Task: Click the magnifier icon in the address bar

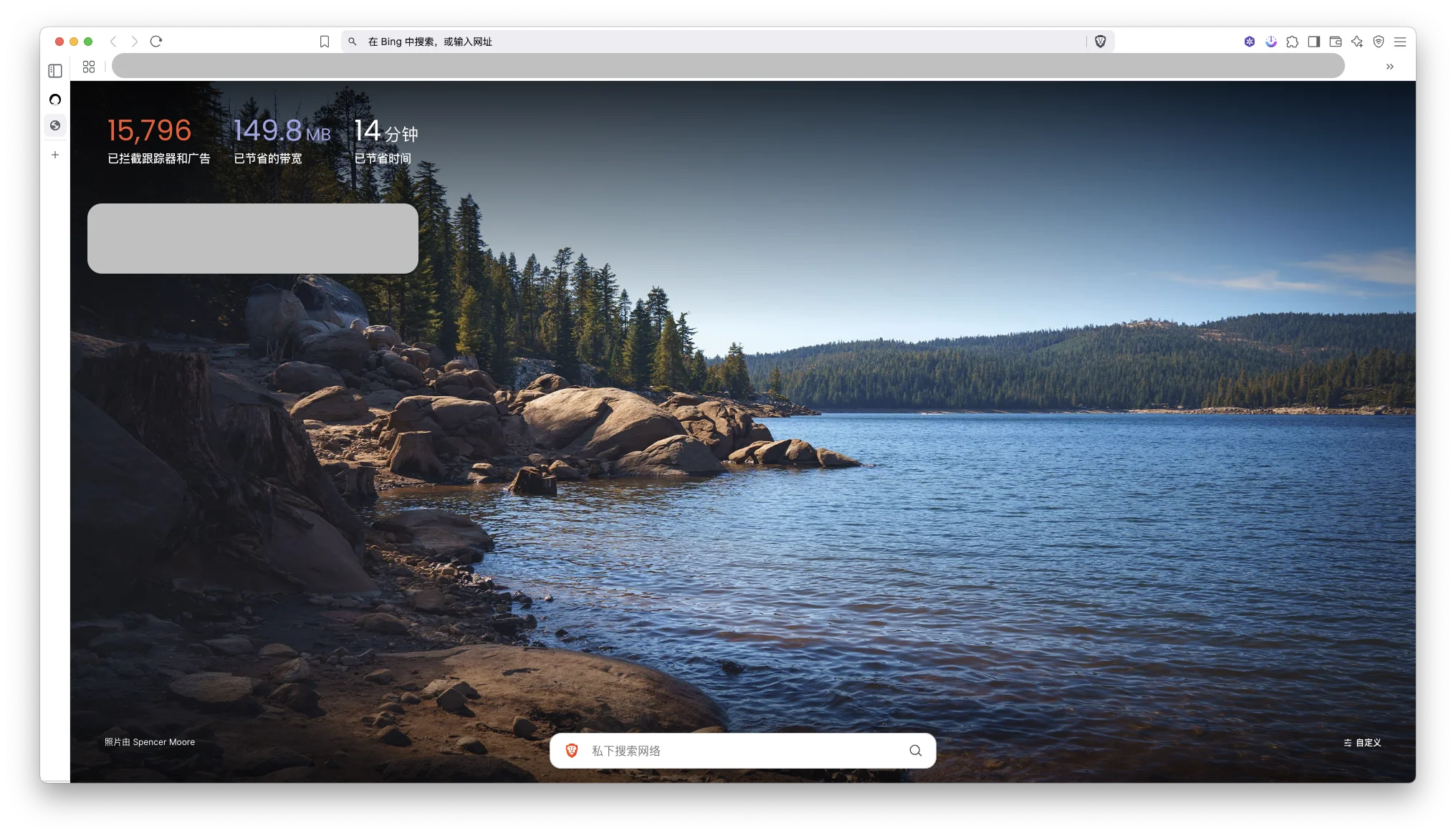Action: (353, 42)
